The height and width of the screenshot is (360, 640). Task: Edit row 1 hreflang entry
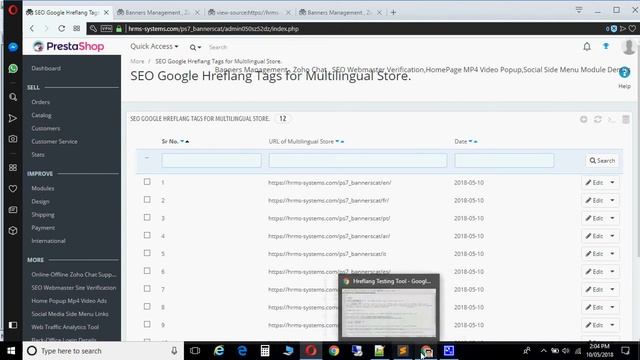pyautogui.click(x=594, y=182)
